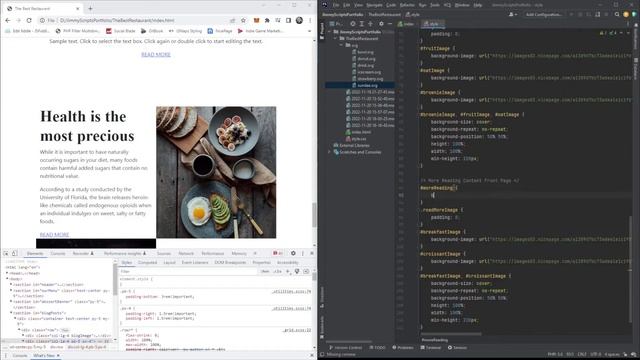Screen dimensions: 640x360
Task: Switch to style editor tab
Action: click(x=432, y=24)
